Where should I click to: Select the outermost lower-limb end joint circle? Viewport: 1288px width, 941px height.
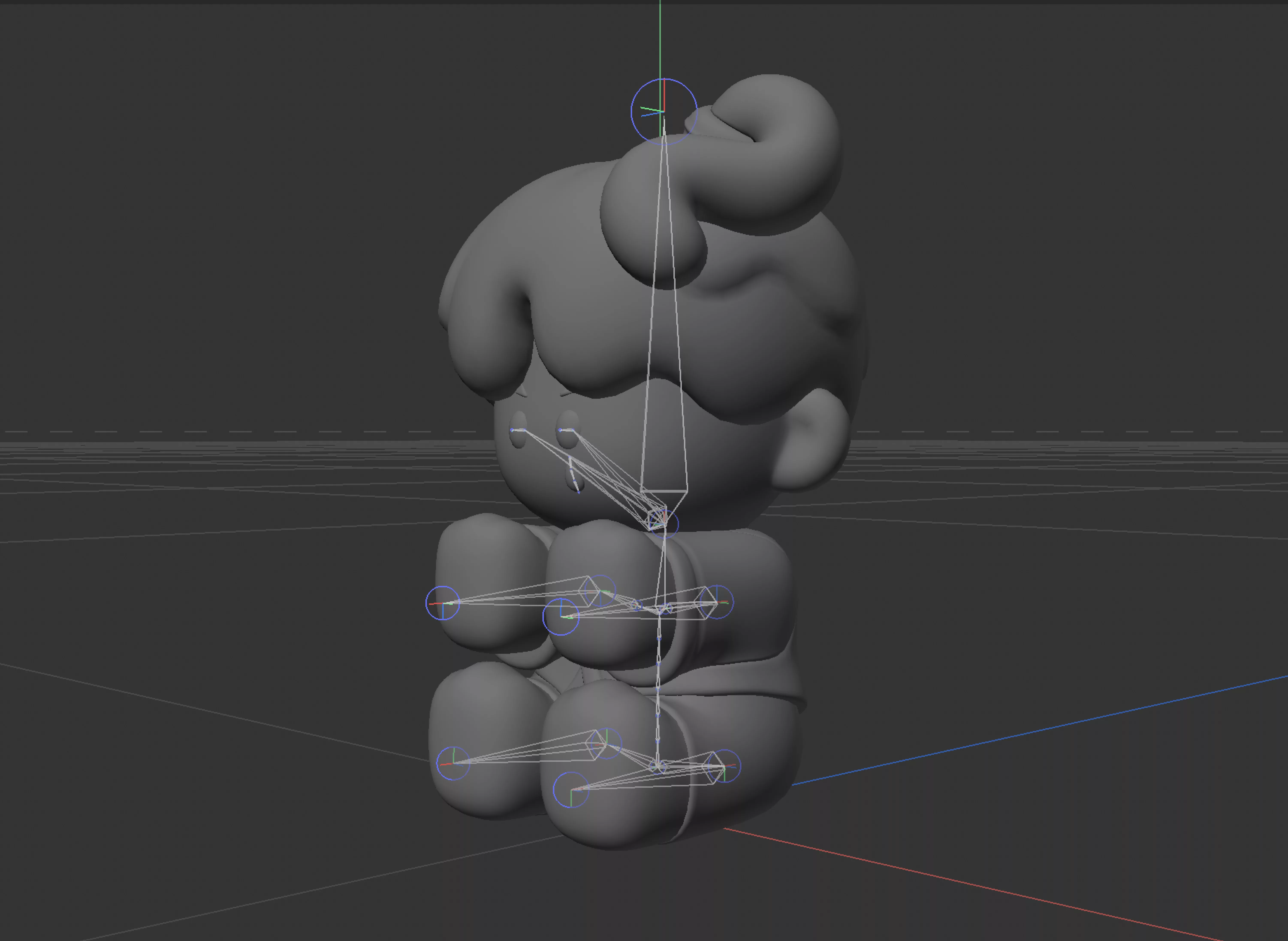[x=453, y=763]
